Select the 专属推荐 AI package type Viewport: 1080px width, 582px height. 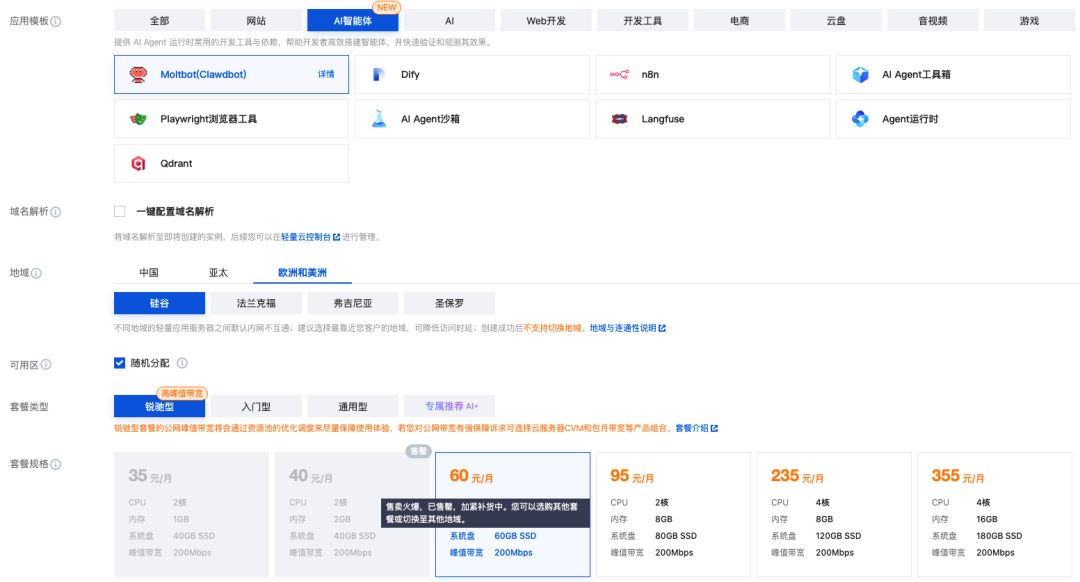click(449, 406)
